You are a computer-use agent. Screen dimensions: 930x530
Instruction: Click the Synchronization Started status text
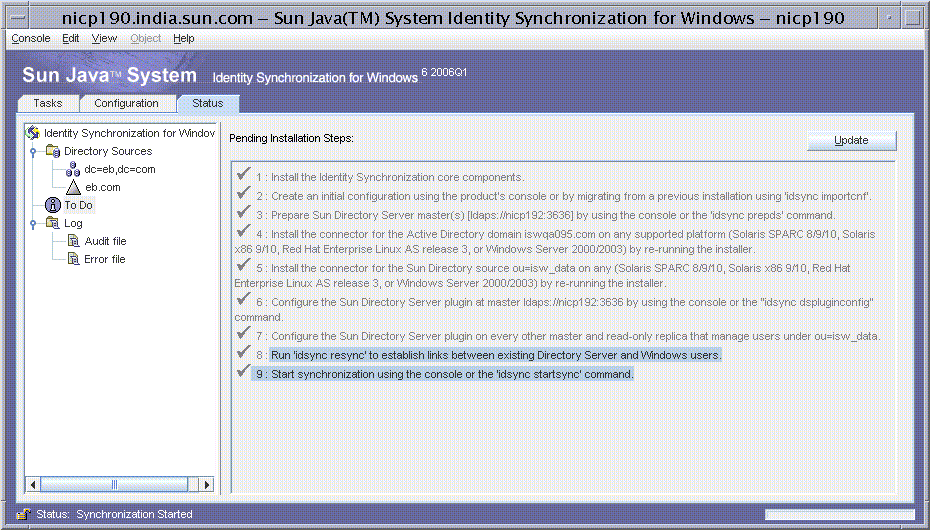click(134, 514)
